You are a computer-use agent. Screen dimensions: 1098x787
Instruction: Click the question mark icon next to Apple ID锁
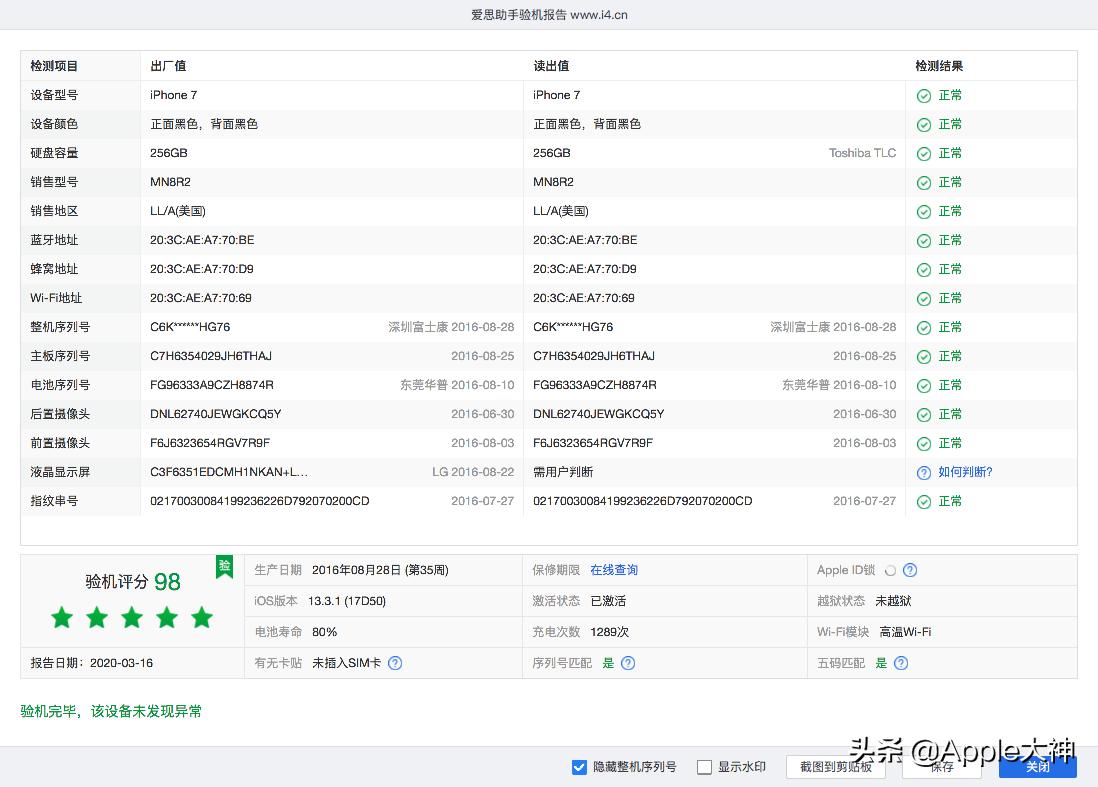(x=908, y=570)
